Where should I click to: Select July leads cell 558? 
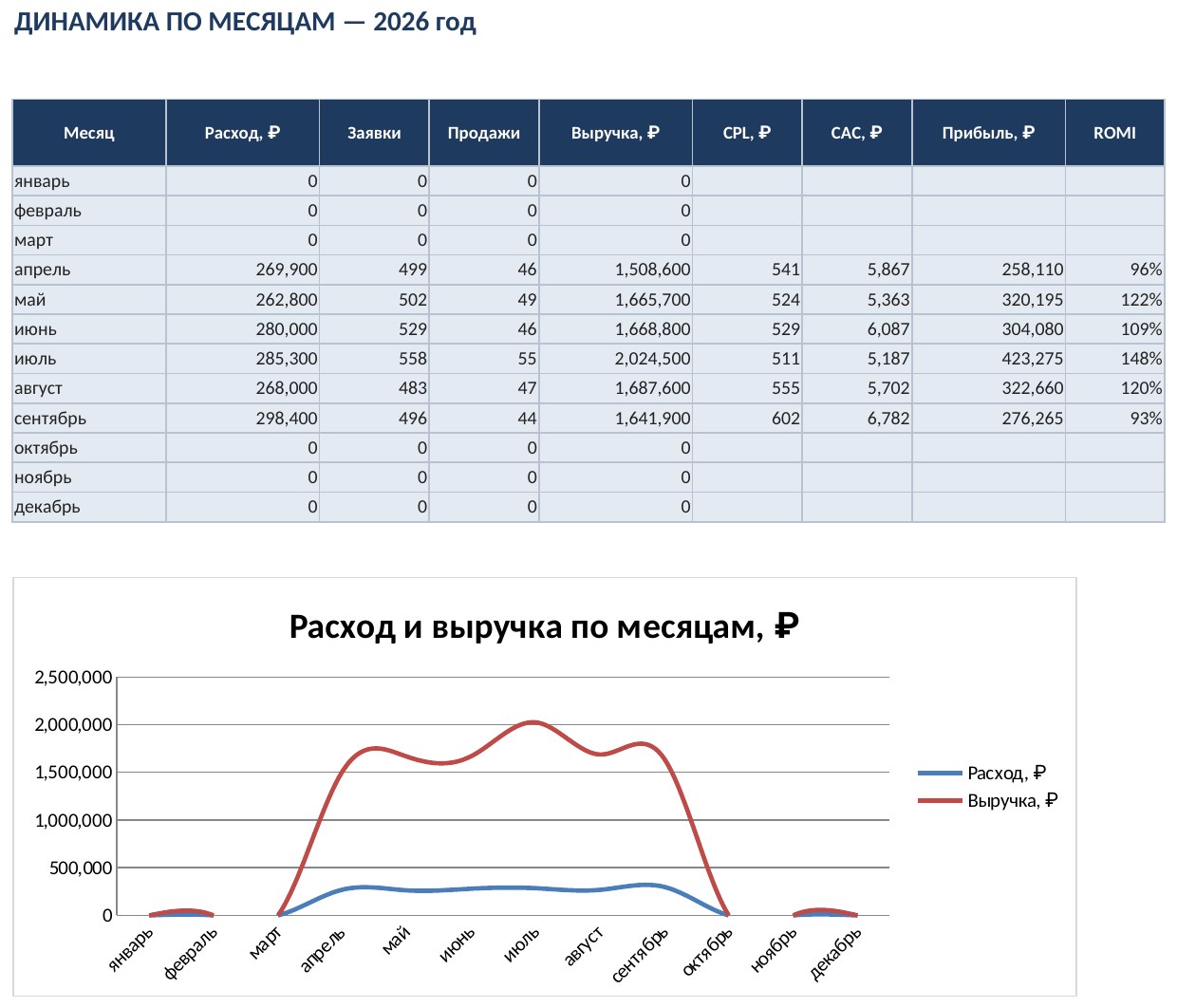click(374, 359)
